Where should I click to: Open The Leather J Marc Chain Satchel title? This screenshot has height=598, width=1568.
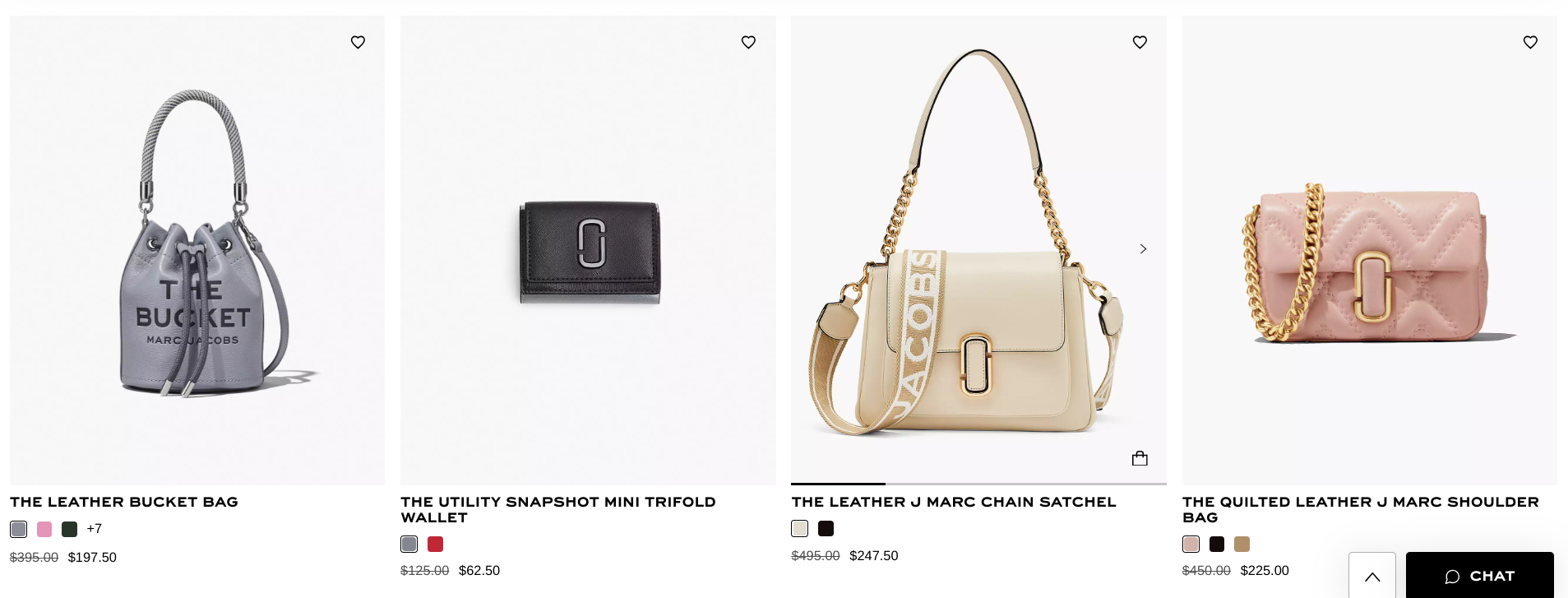954,502
